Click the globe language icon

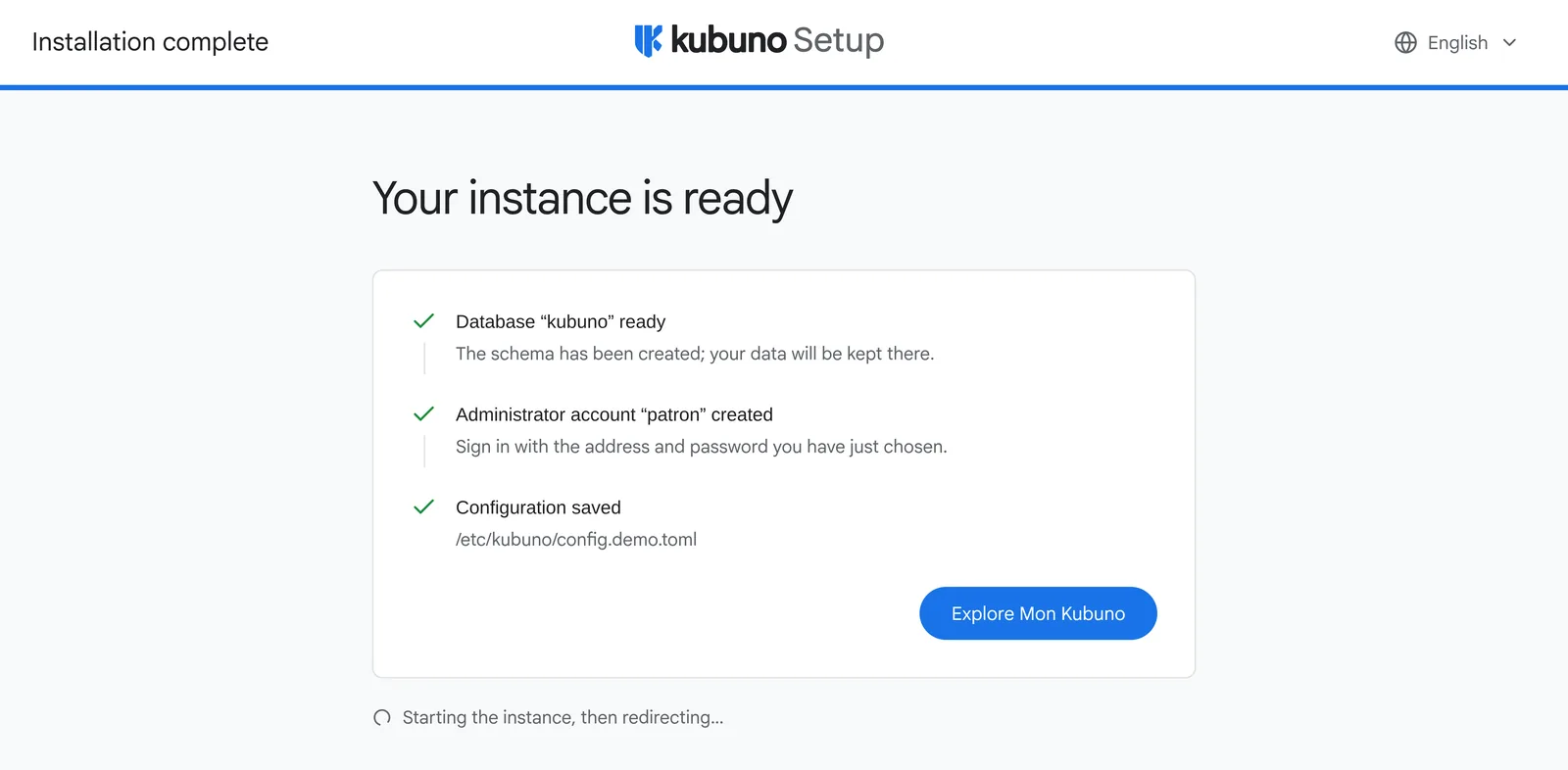(1405, 42)
